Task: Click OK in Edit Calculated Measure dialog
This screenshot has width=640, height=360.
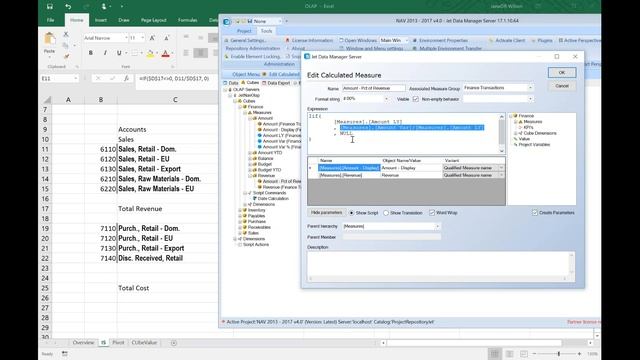Action: (x=562, y=73)
